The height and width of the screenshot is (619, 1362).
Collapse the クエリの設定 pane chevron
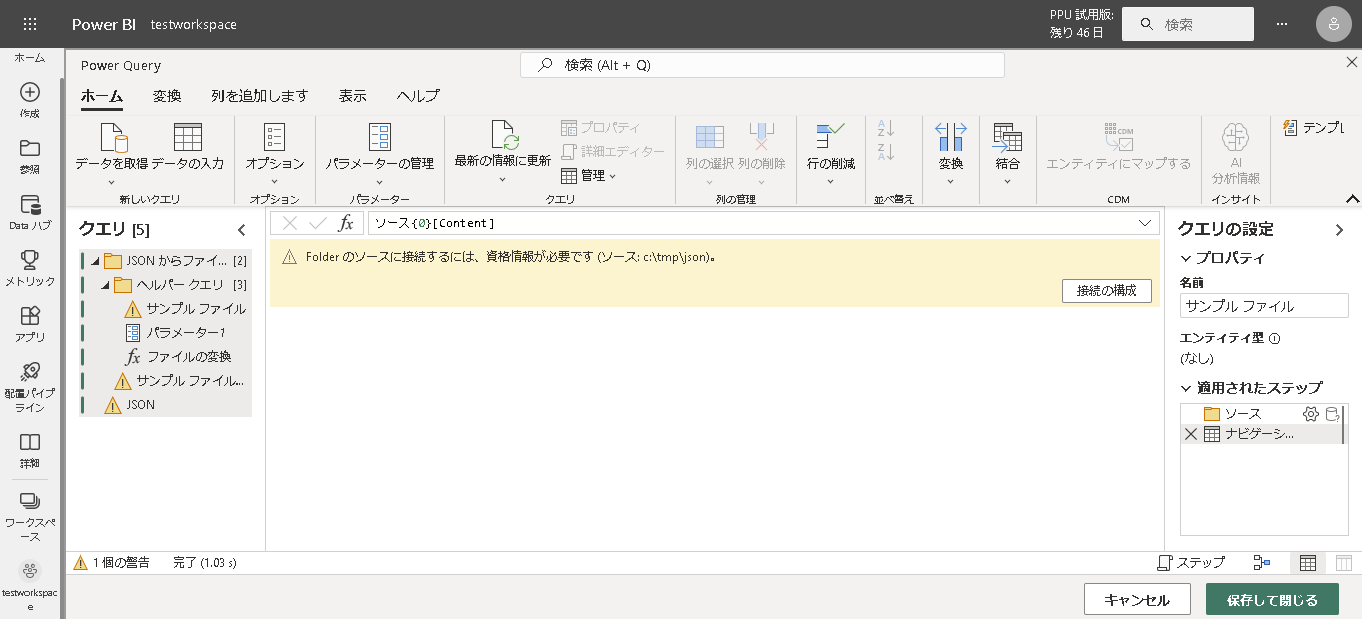1340,230
